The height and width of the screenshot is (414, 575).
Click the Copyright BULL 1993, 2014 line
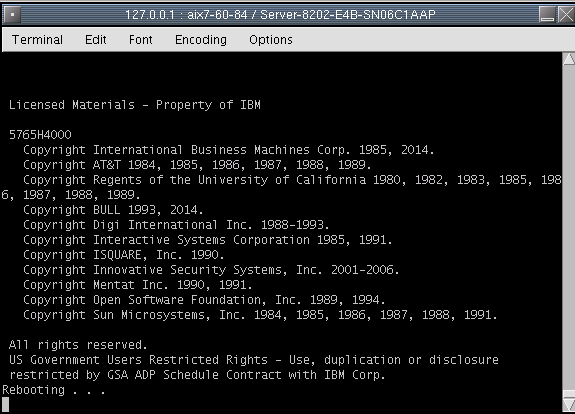coord(113,210)
